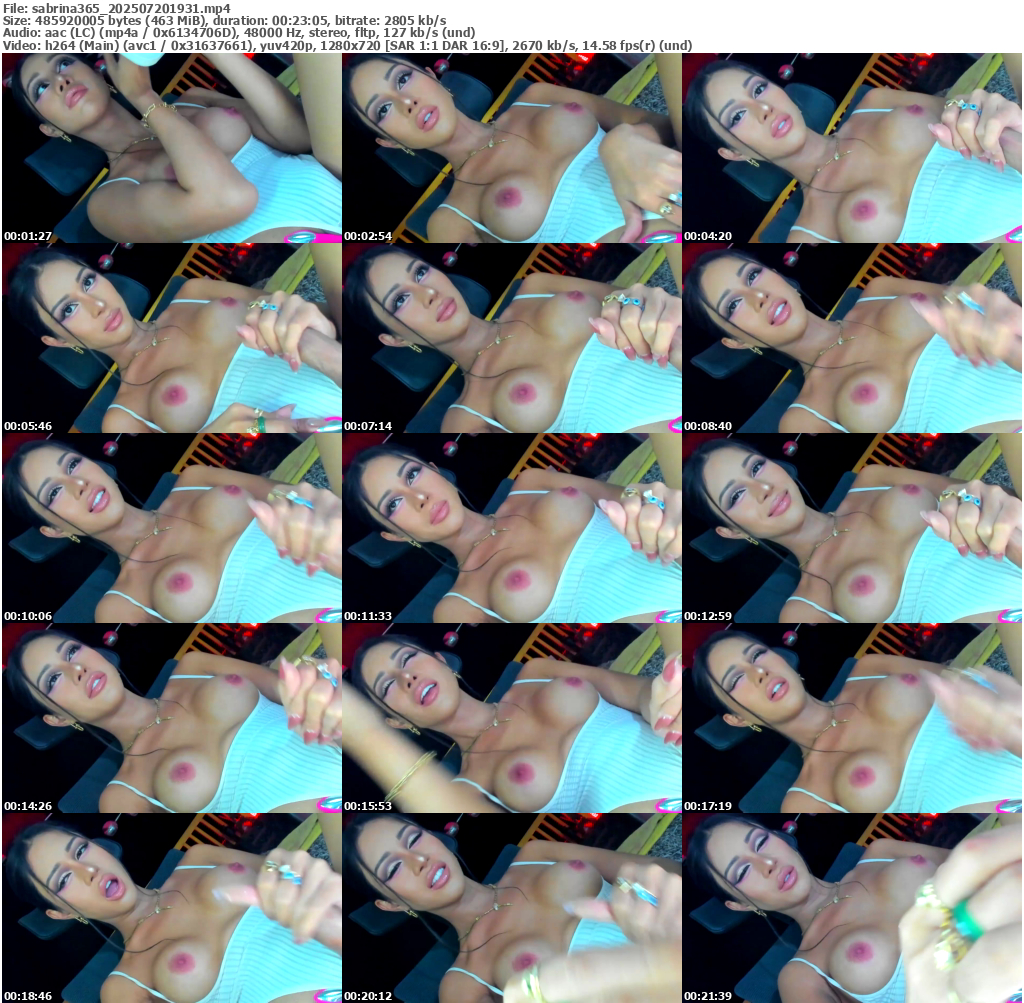Select the frame marked 00:02:54

pyautogui.click(x=511, y=148)
